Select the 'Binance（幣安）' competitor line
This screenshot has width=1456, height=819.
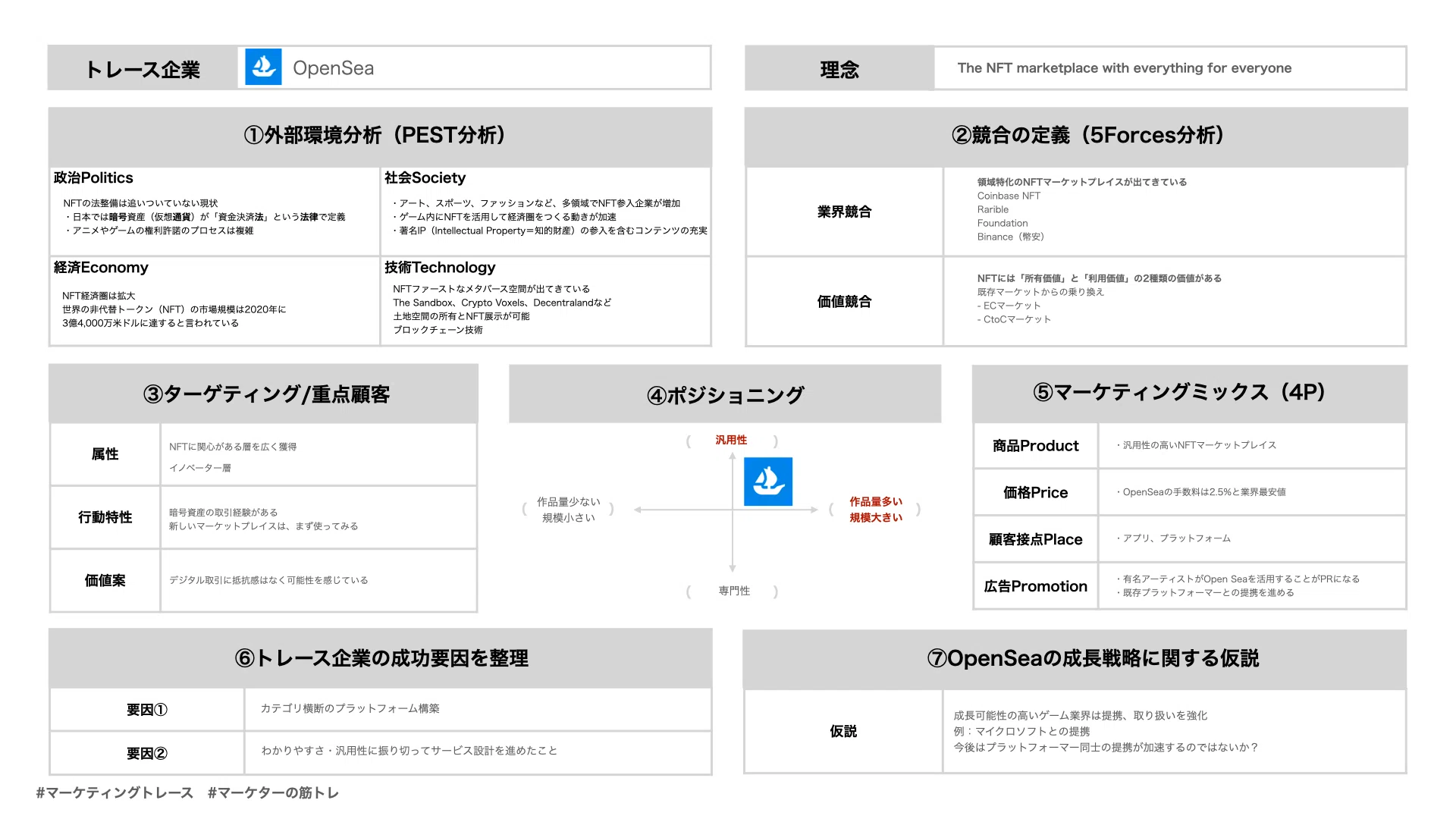pyautogui.click(x=1011, y=237)
